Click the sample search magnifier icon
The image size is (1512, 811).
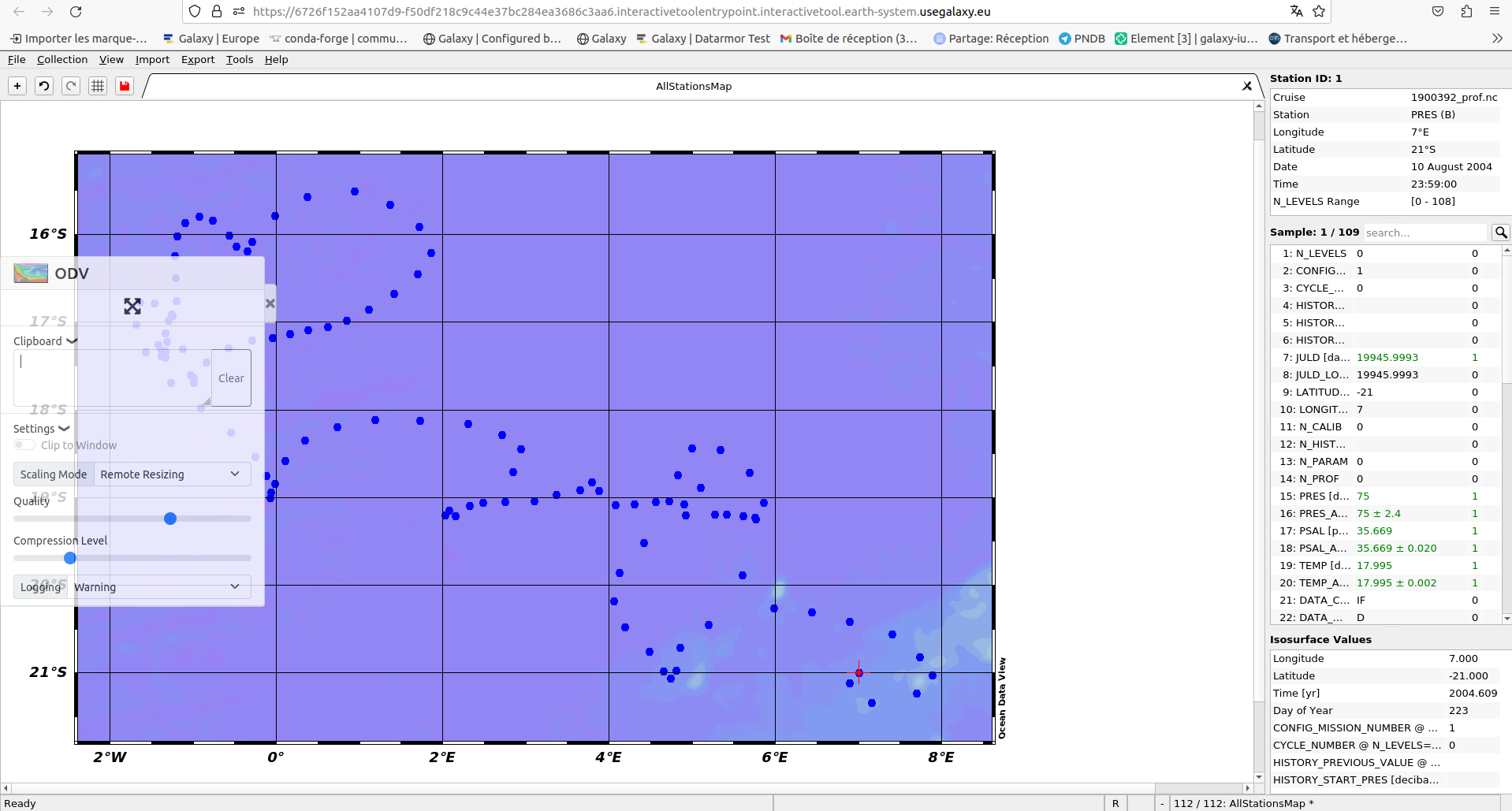click(x=1500, y=233)
